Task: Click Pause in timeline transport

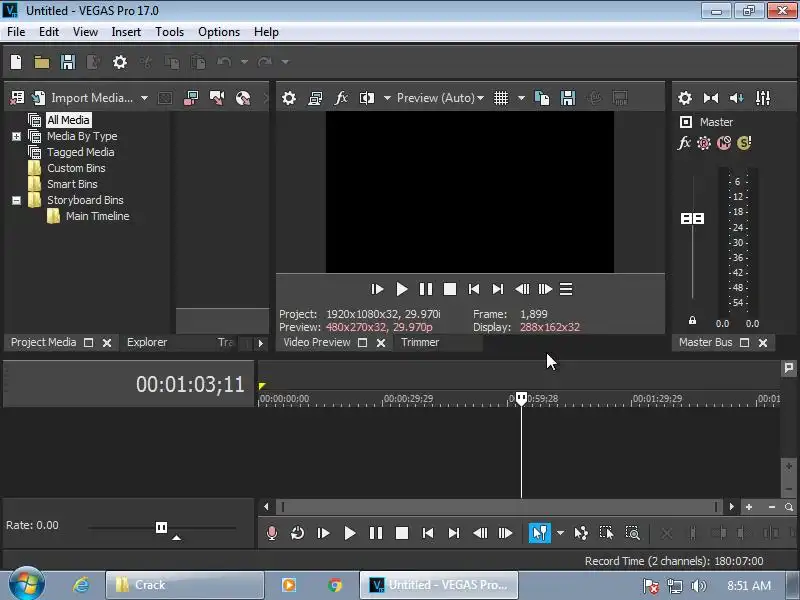Action: [376, 533]
